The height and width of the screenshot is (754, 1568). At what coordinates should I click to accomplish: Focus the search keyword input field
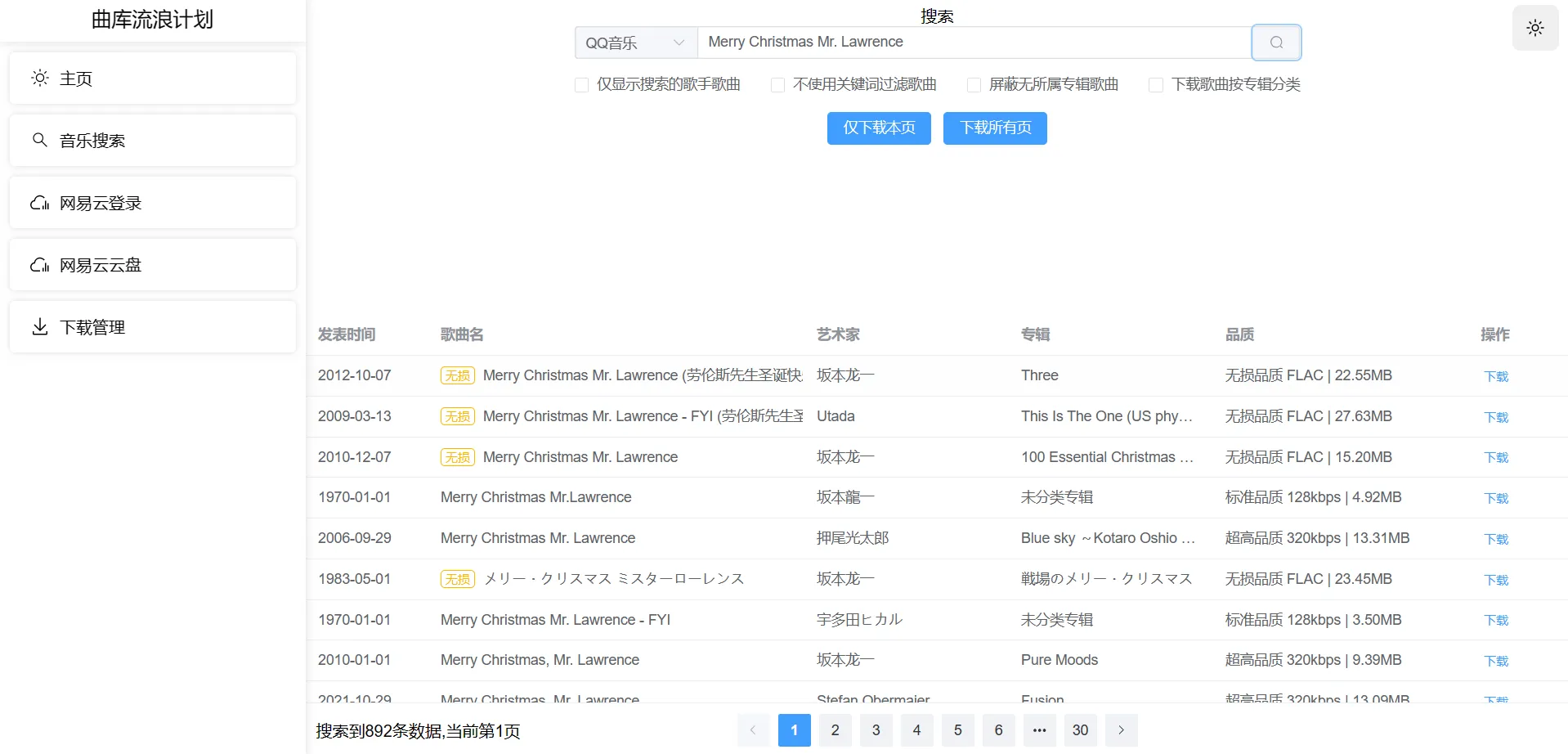coord(974,43)
